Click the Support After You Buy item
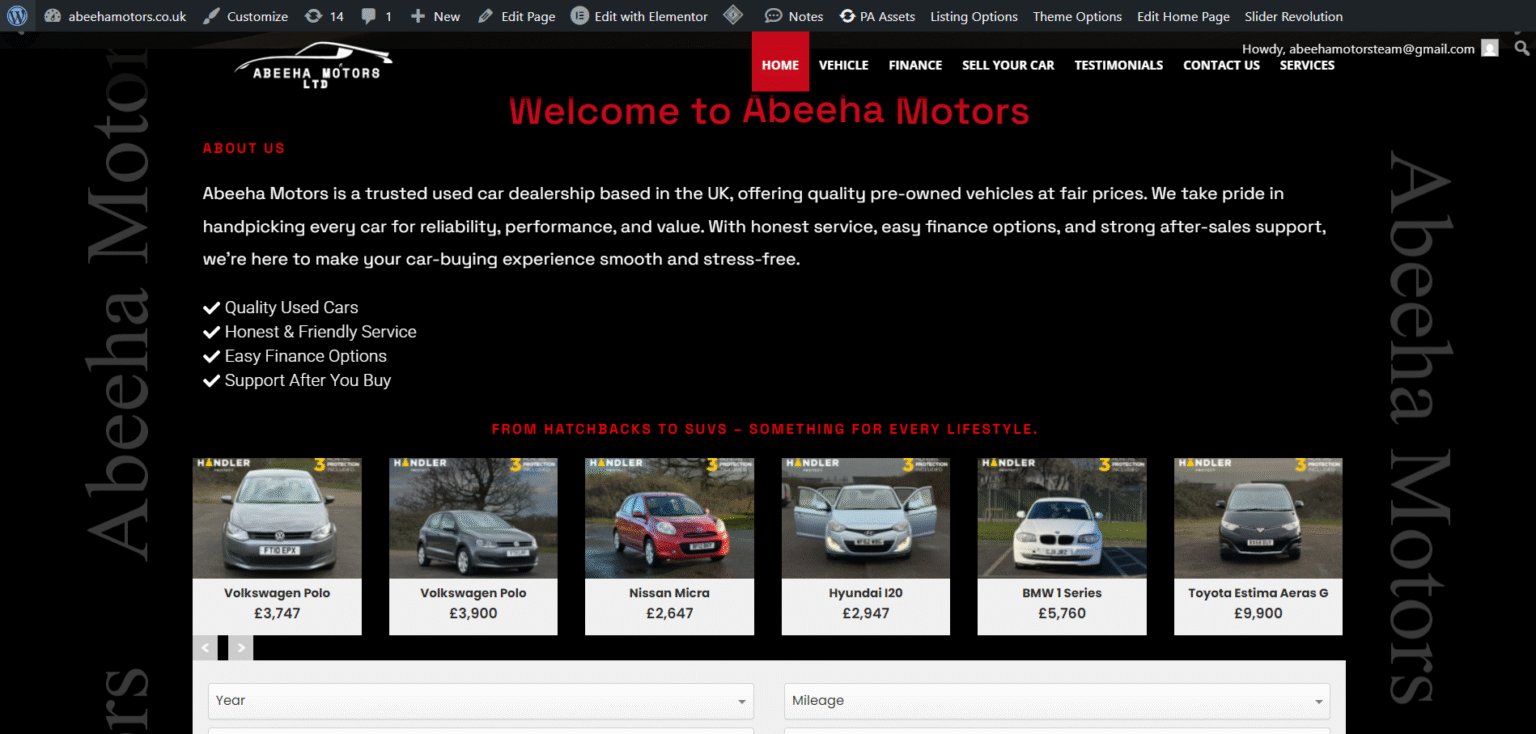 click(297, 380)
